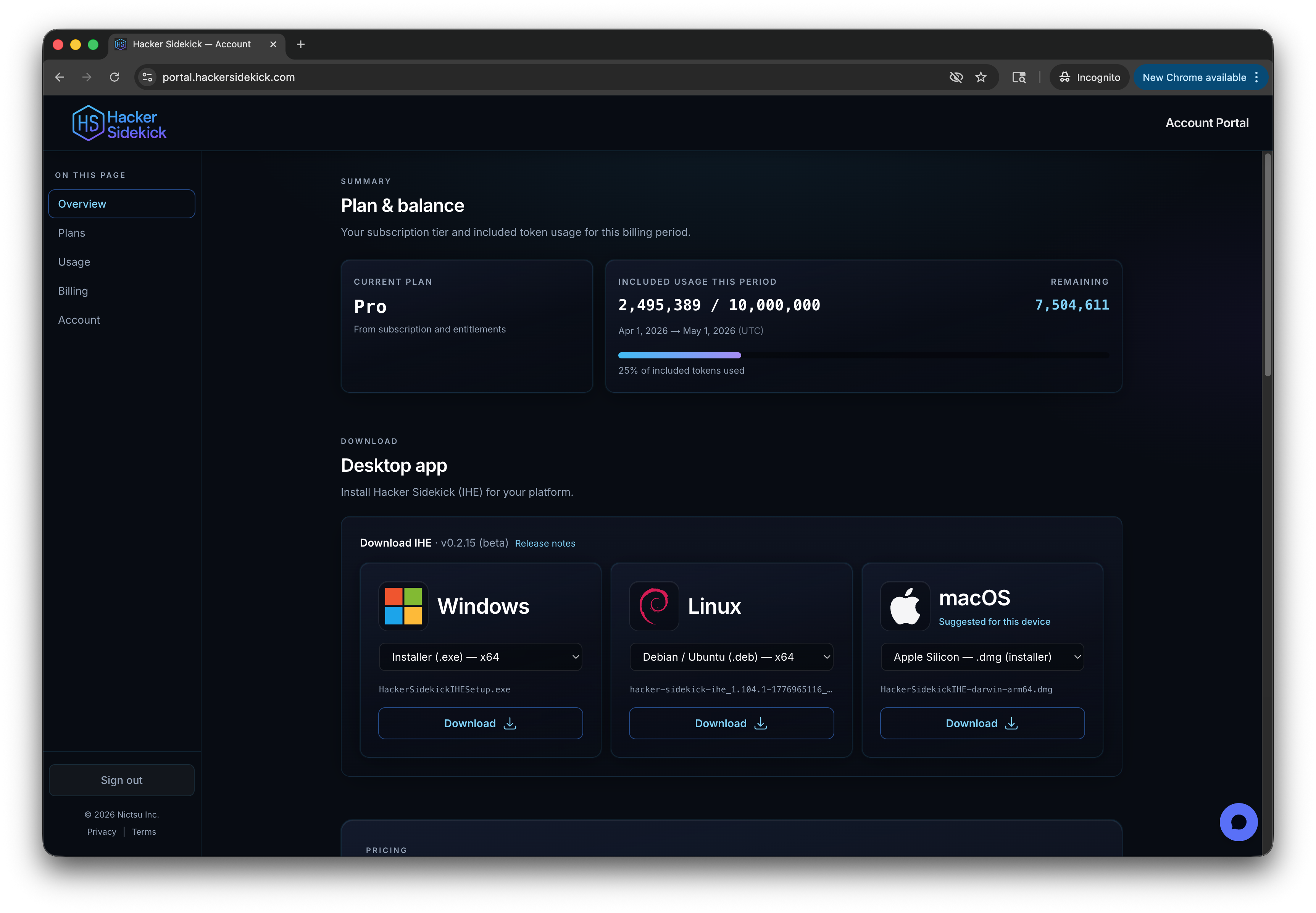Click the Windows logo icon

click(403, 606)
